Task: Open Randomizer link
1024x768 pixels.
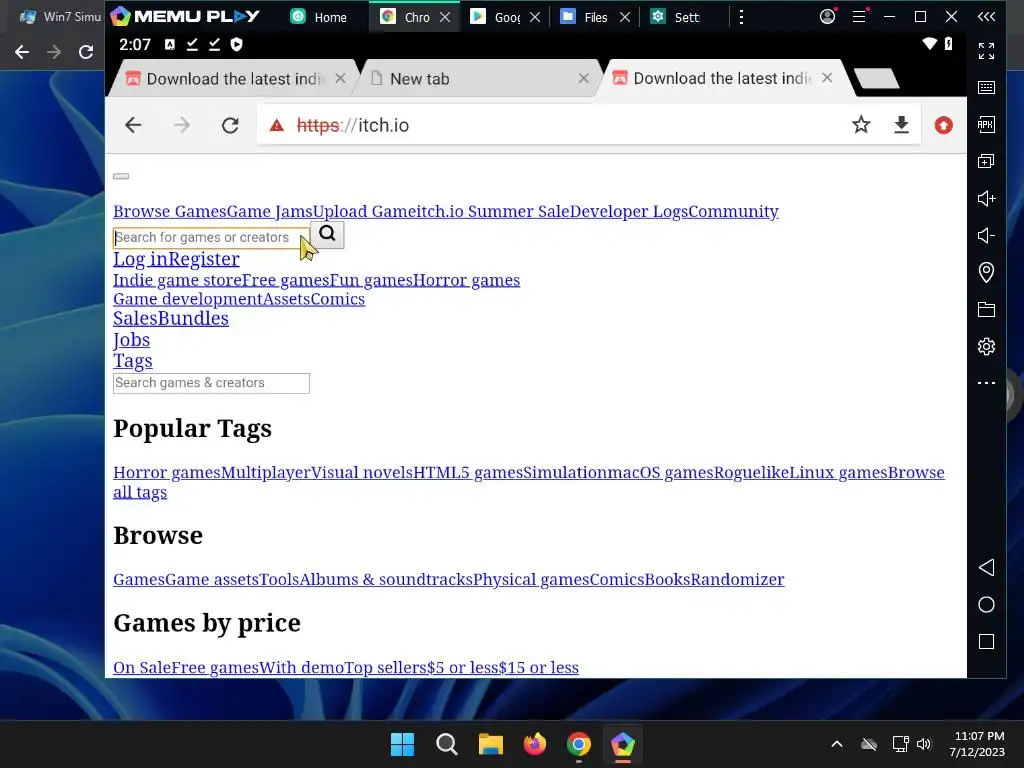Action: click(x=737, y=579)
